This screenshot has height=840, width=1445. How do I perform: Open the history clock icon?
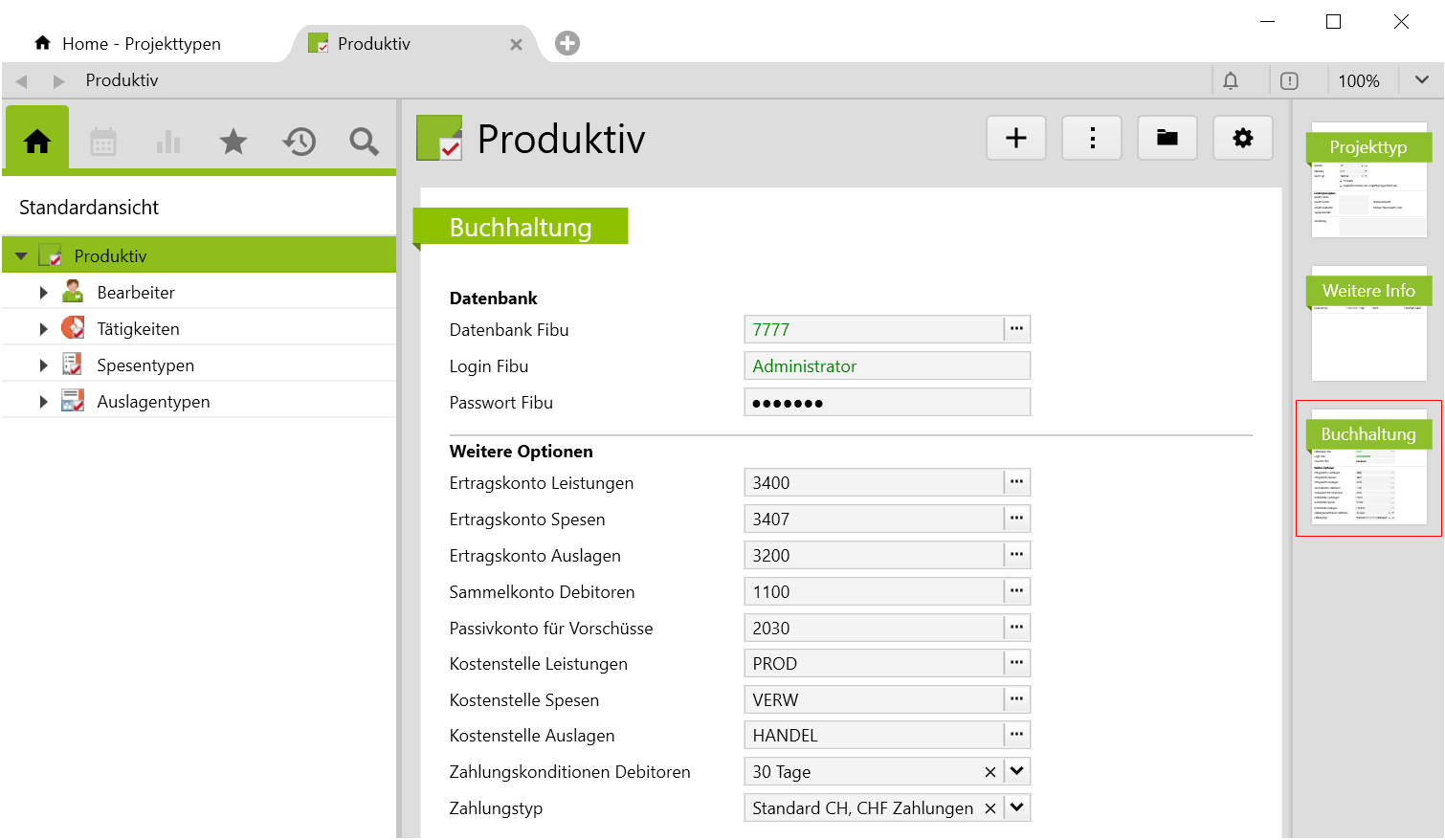299,143
